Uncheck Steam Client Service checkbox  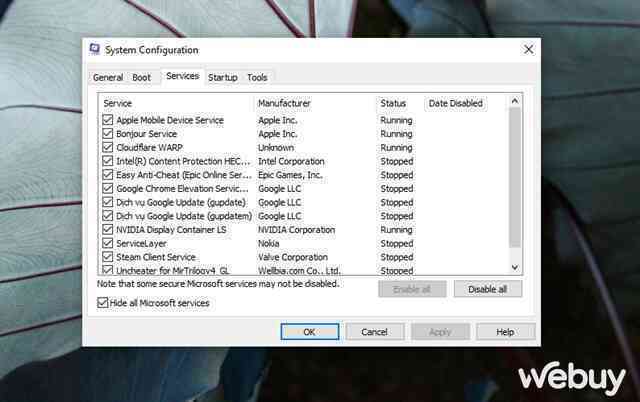tap(107, 257)
